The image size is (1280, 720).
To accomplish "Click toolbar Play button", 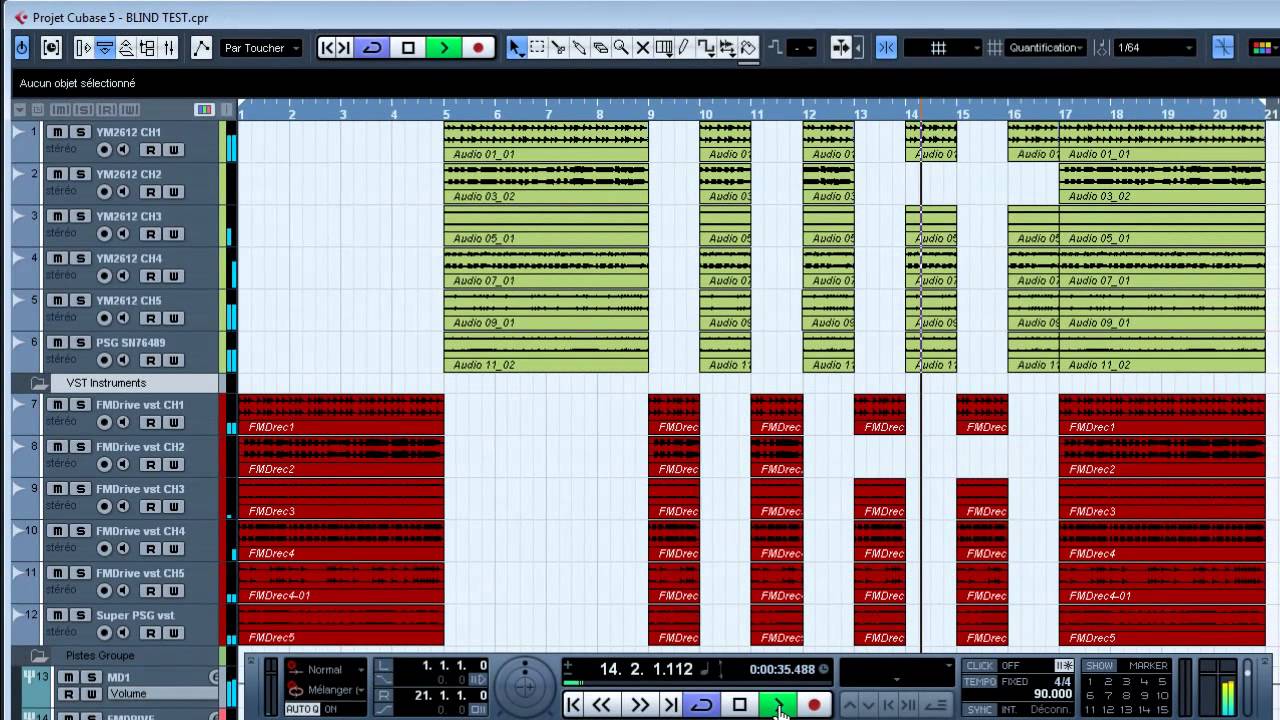I will point(444,47).
